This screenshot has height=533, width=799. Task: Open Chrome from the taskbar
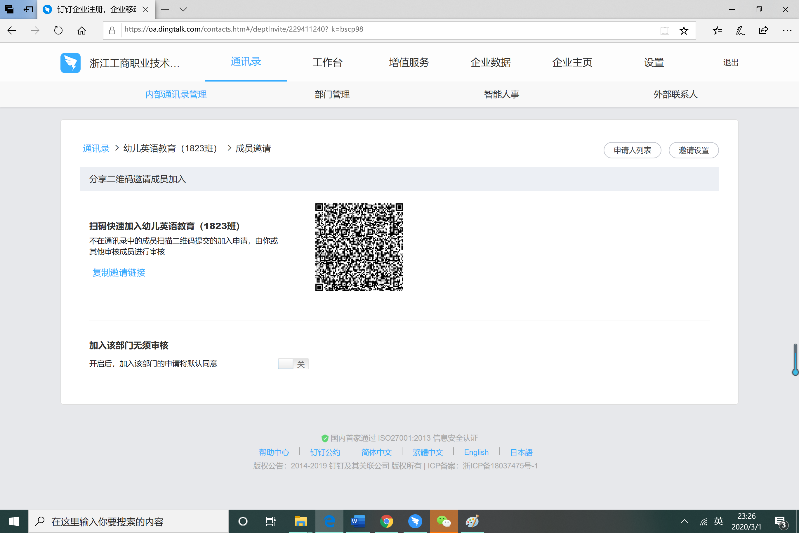386,521
